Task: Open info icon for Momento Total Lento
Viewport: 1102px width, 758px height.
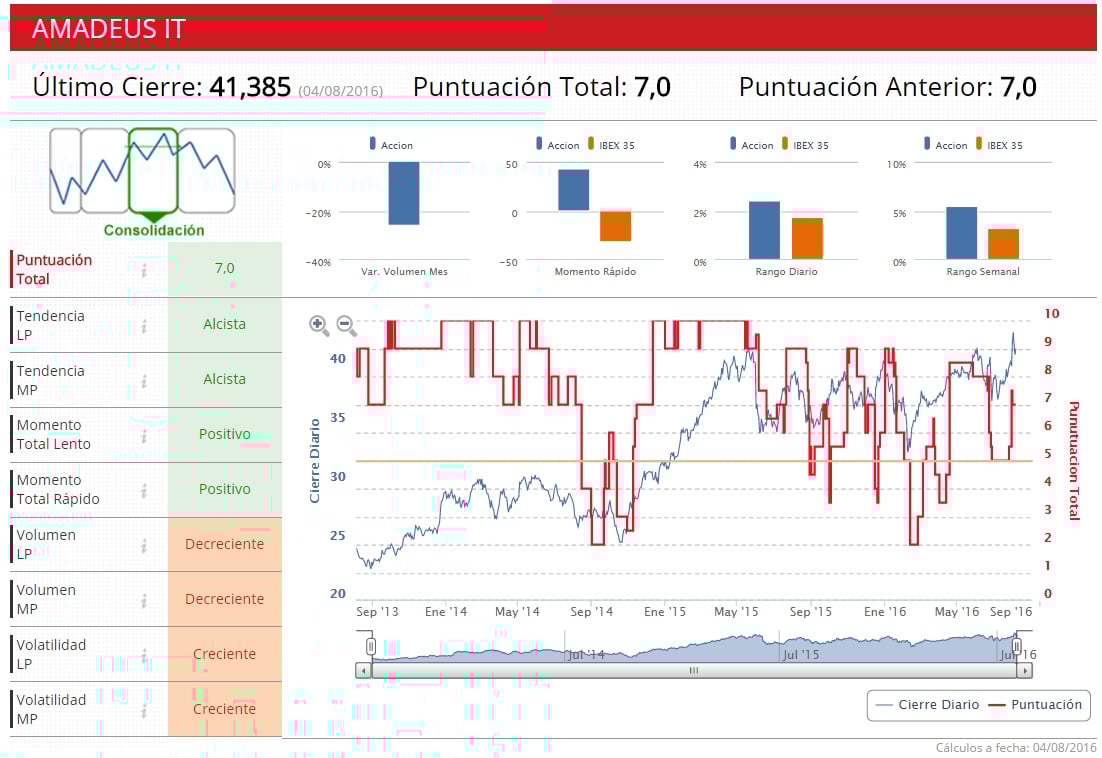Action: tap(144, 436)
